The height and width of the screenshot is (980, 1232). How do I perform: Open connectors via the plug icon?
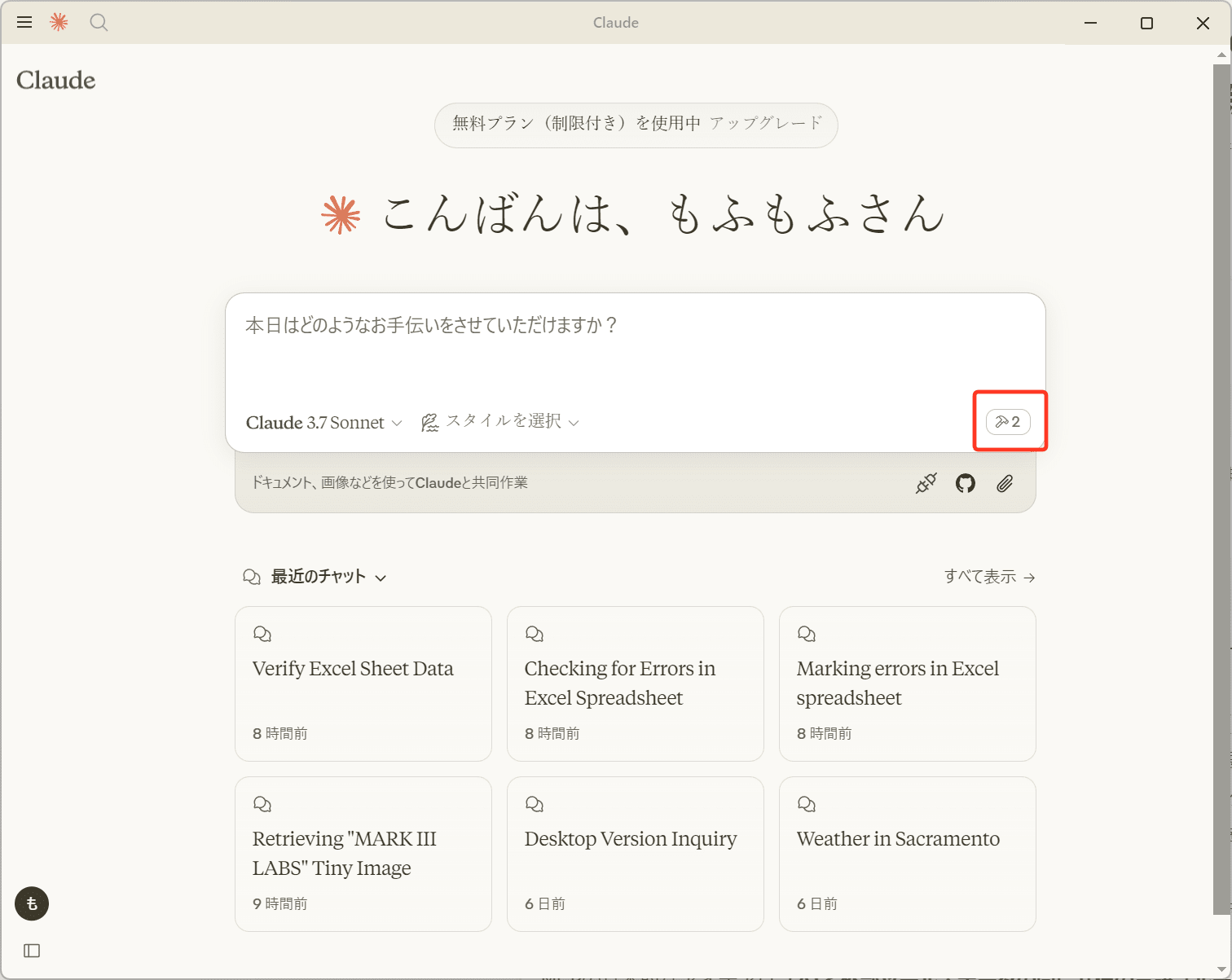[x=925, y=482]
